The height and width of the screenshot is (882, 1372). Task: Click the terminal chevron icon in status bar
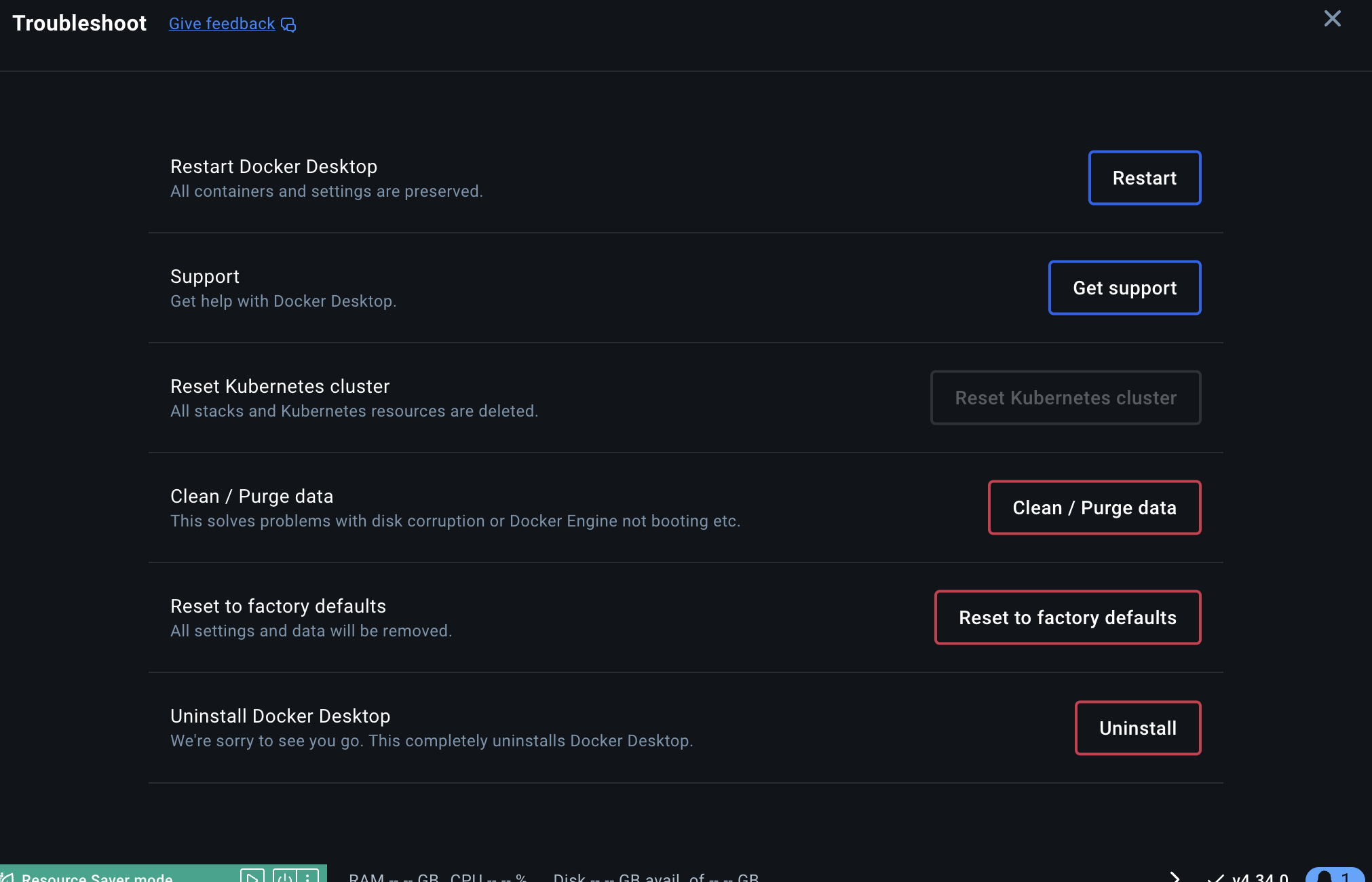point(1175,877)
